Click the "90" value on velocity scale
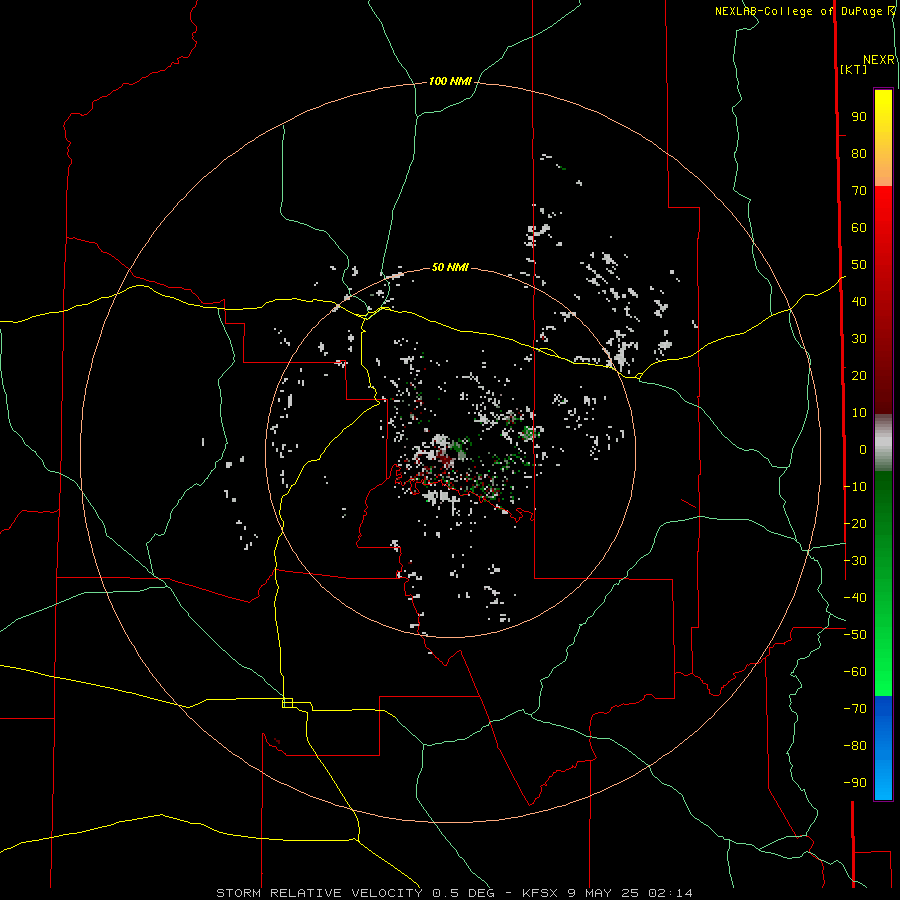 coord(859,117)
